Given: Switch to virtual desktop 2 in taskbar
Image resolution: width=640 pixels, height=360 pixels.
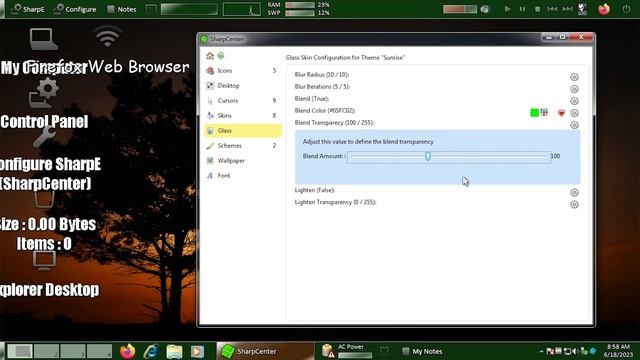Looking at the screenshot, I should click(46, 351).
